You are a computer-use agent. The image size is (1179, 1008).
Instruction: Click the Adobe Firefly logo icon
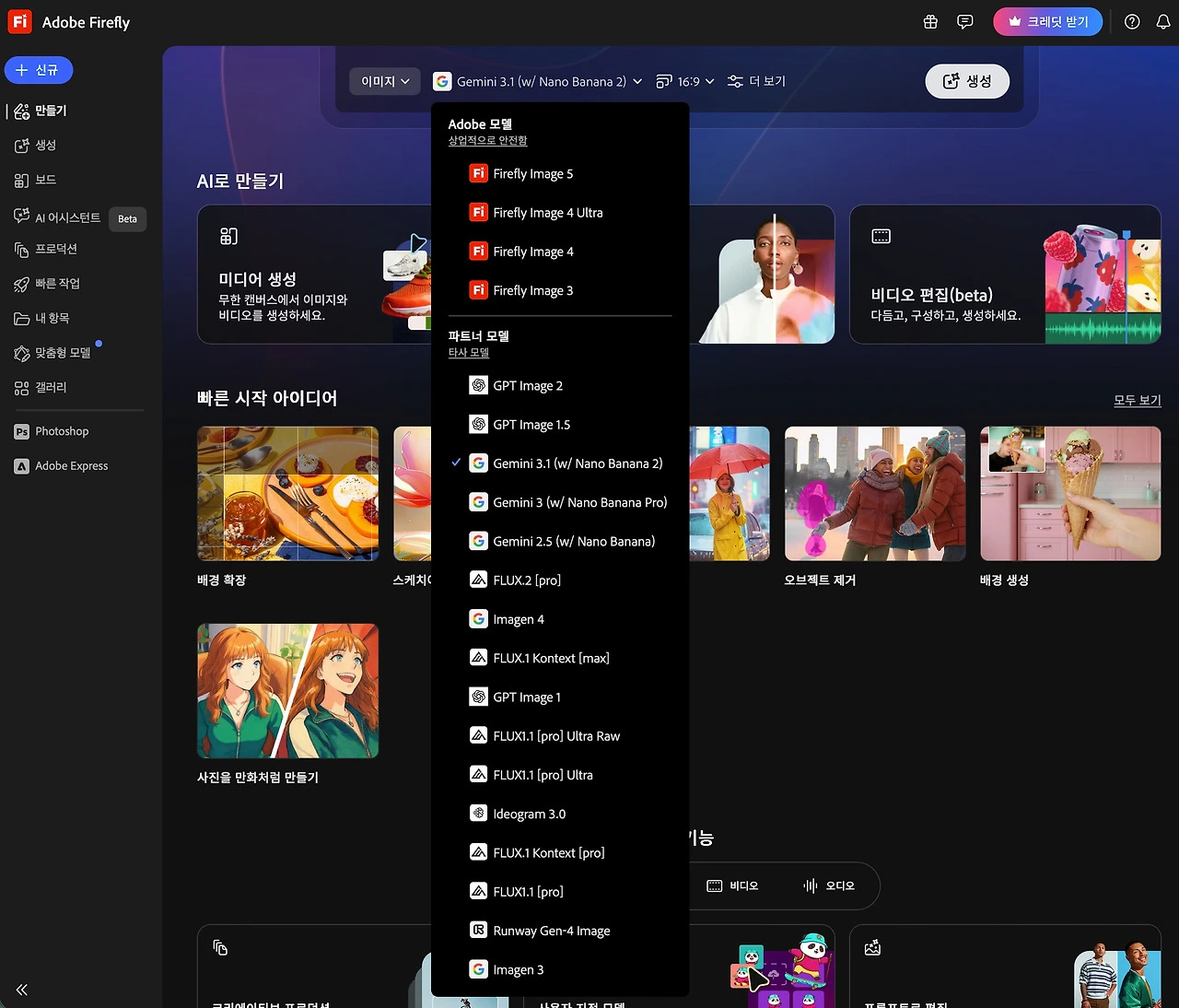click(20, 21)
